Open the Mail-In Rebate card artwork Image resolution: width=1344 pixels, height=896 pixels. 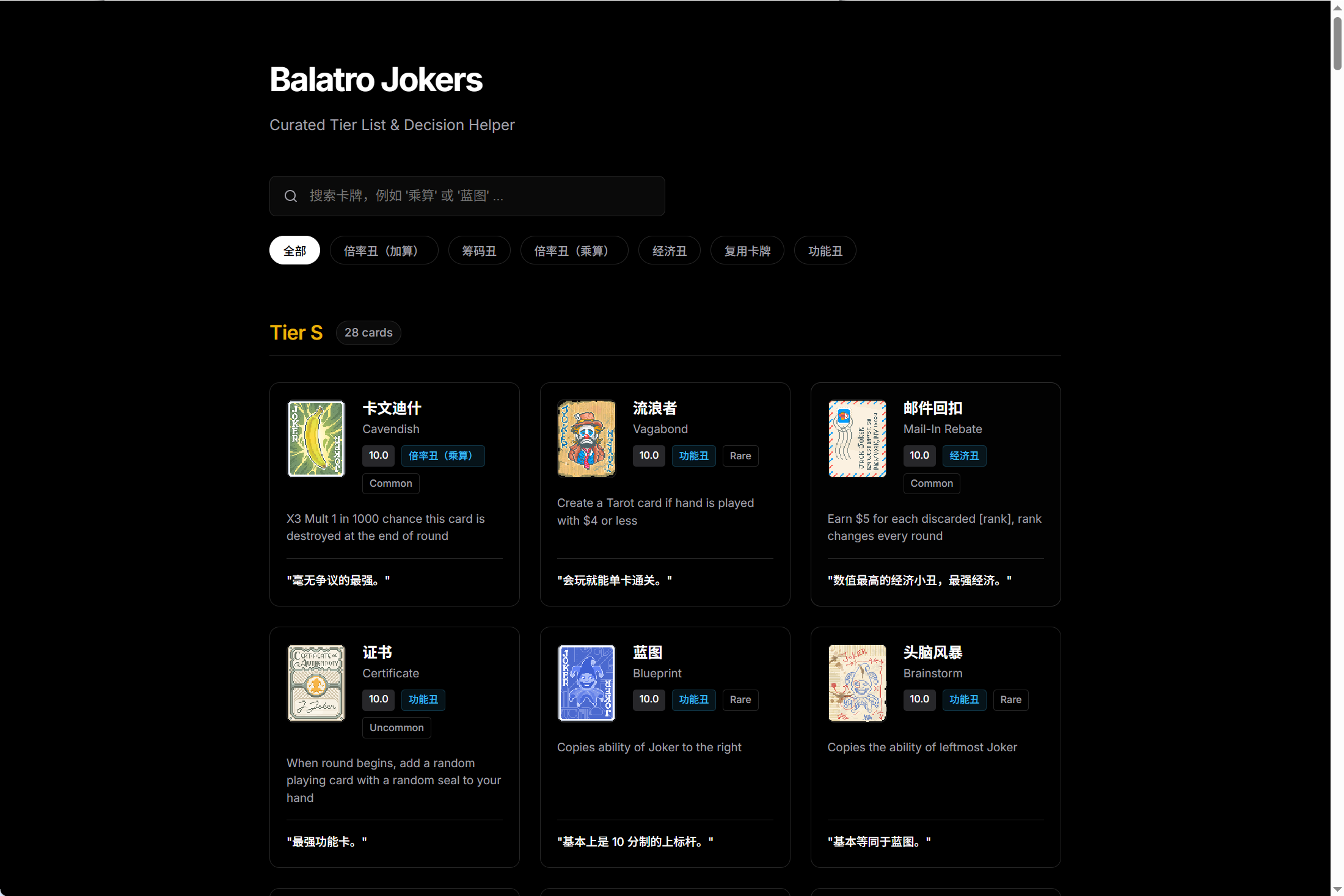point(857,438)
